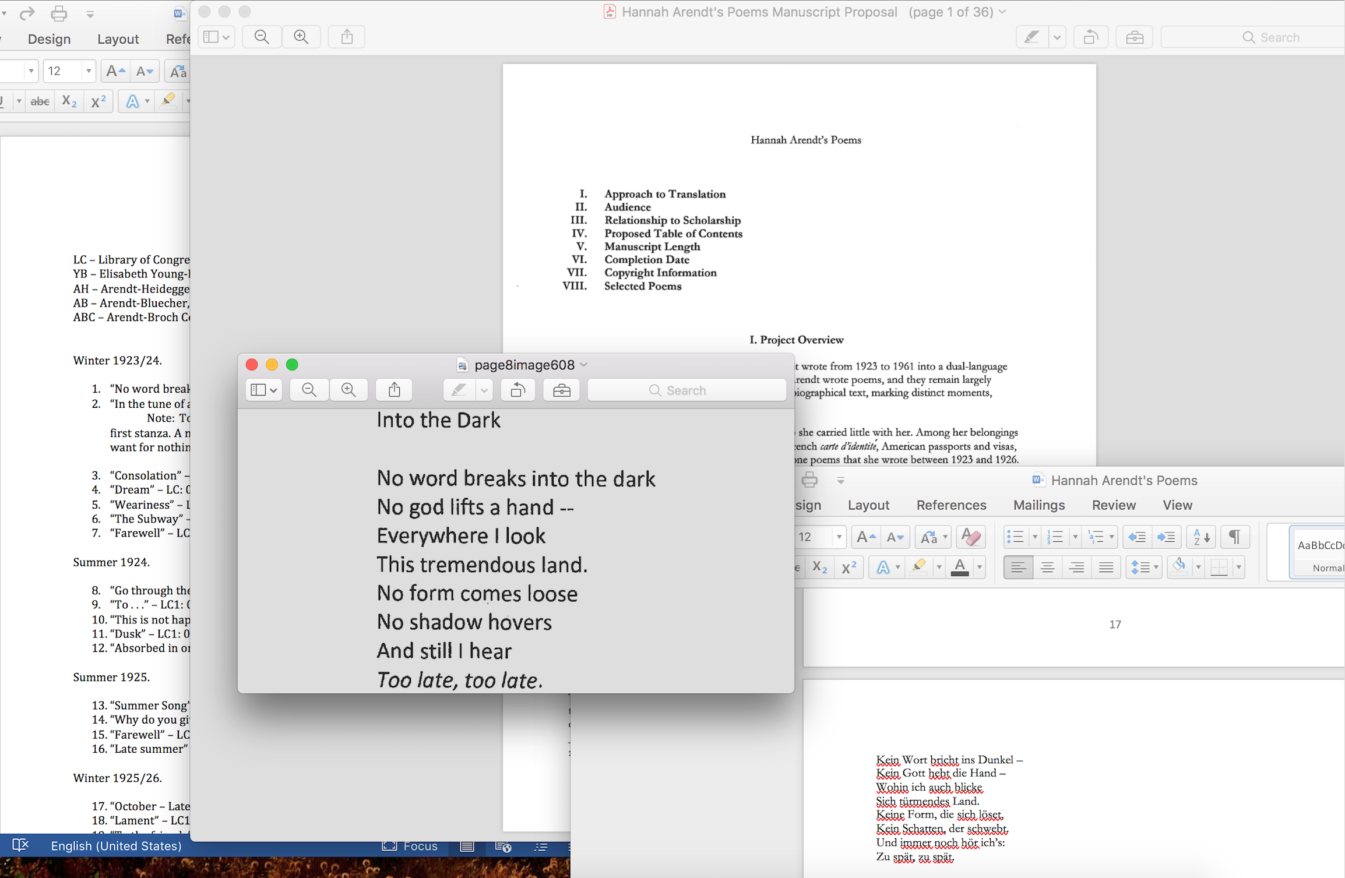Click Search field in page8image608 window
Screen dimensions: 1345x878
click(686, 390)
